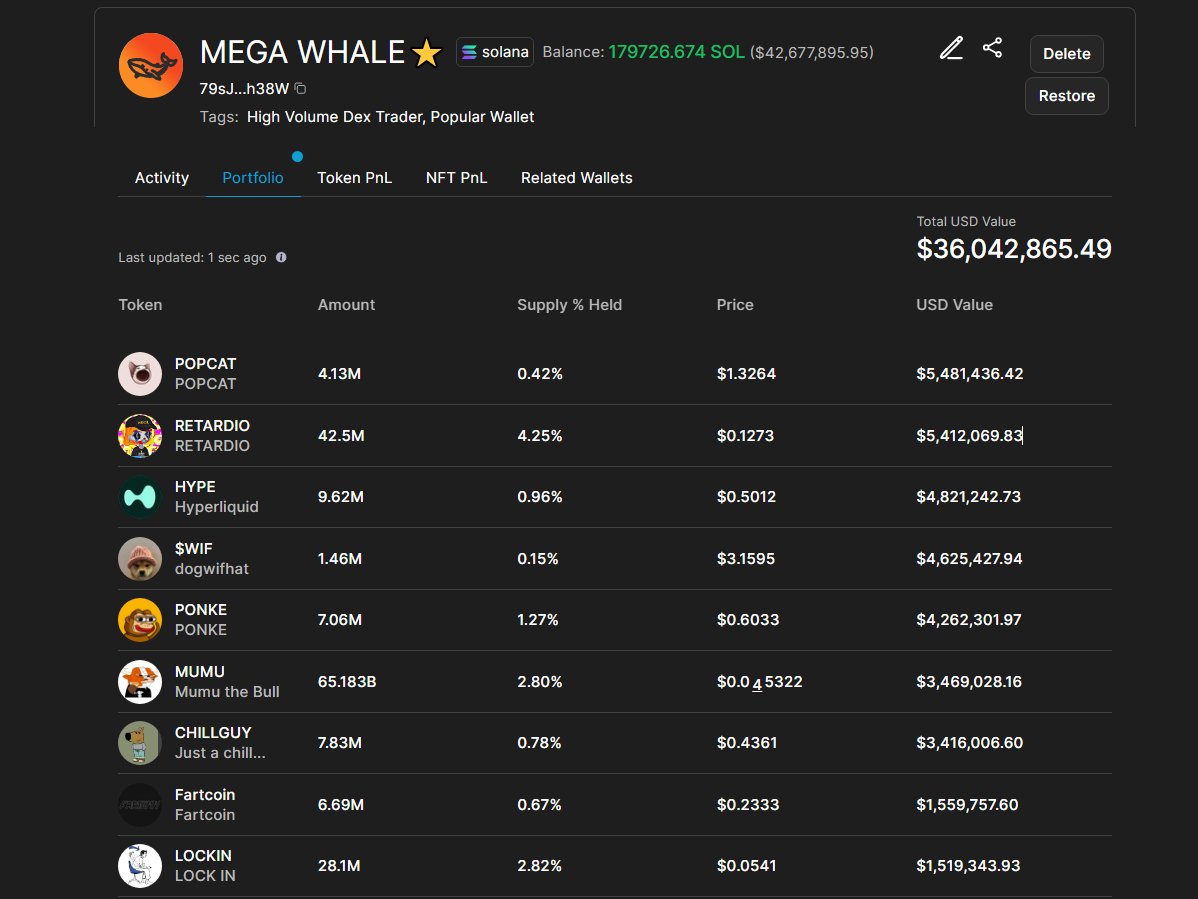Click the POPCAT token icon
1198x899 pixels.
[x=140, y=374]
